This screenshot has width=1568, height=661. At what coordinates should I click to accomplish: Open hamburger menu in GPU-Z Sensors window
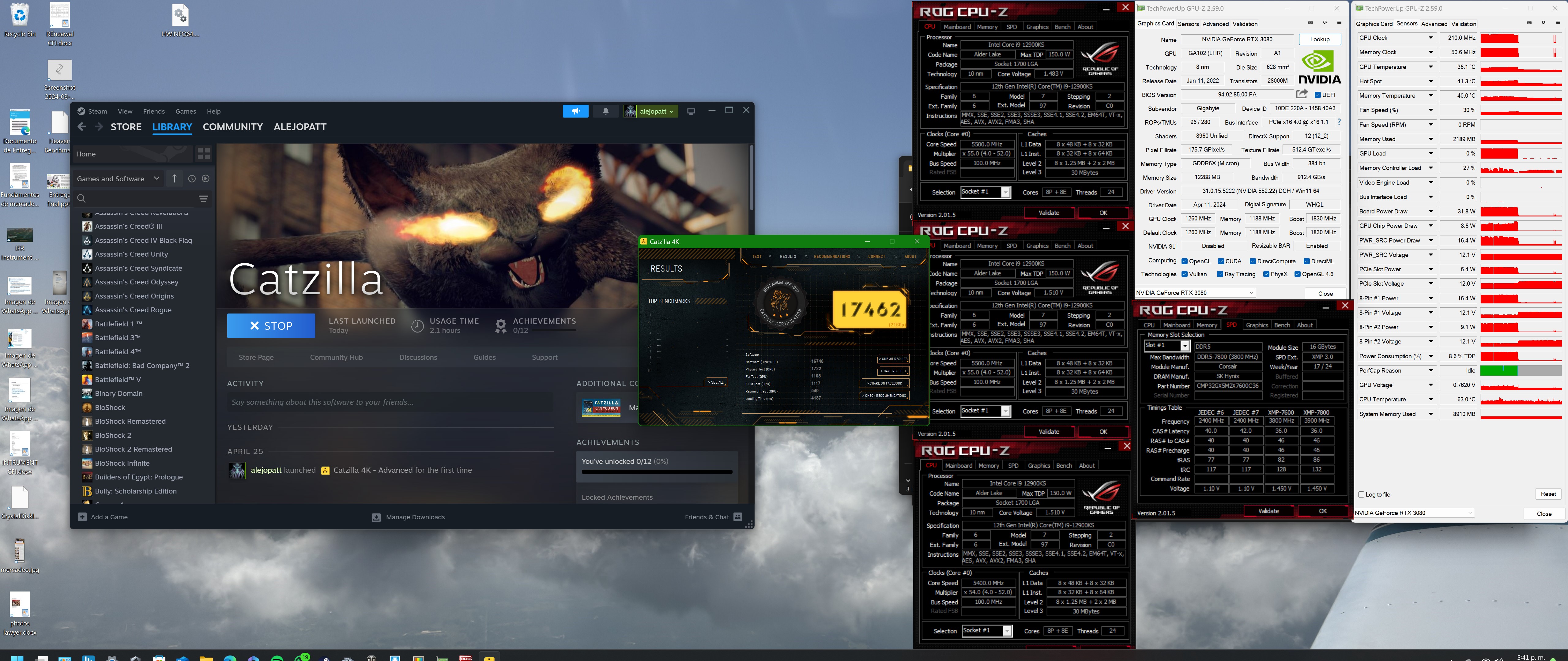1558,23
